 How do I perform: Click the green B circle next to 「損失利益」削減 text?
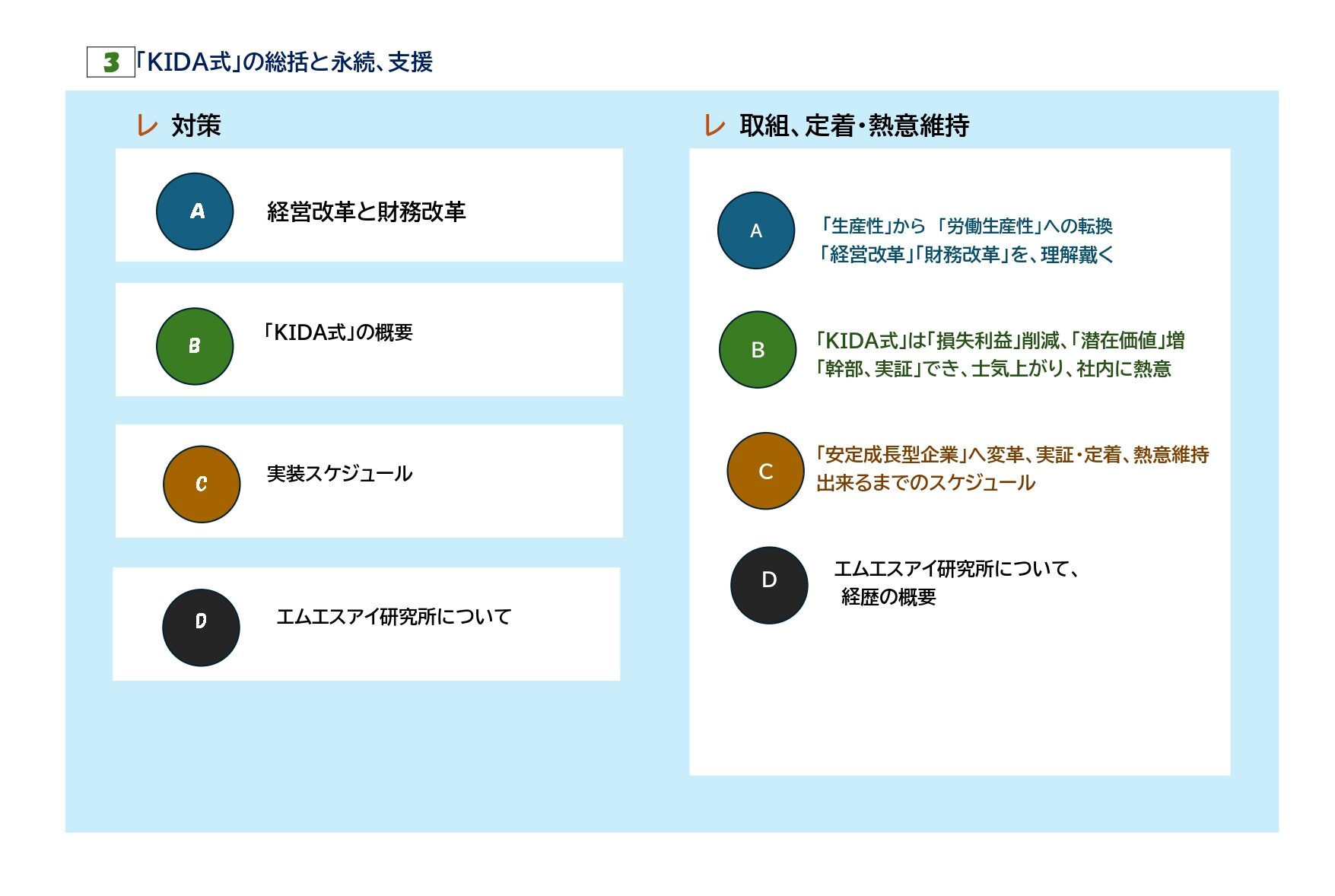(x=758, y=350)
